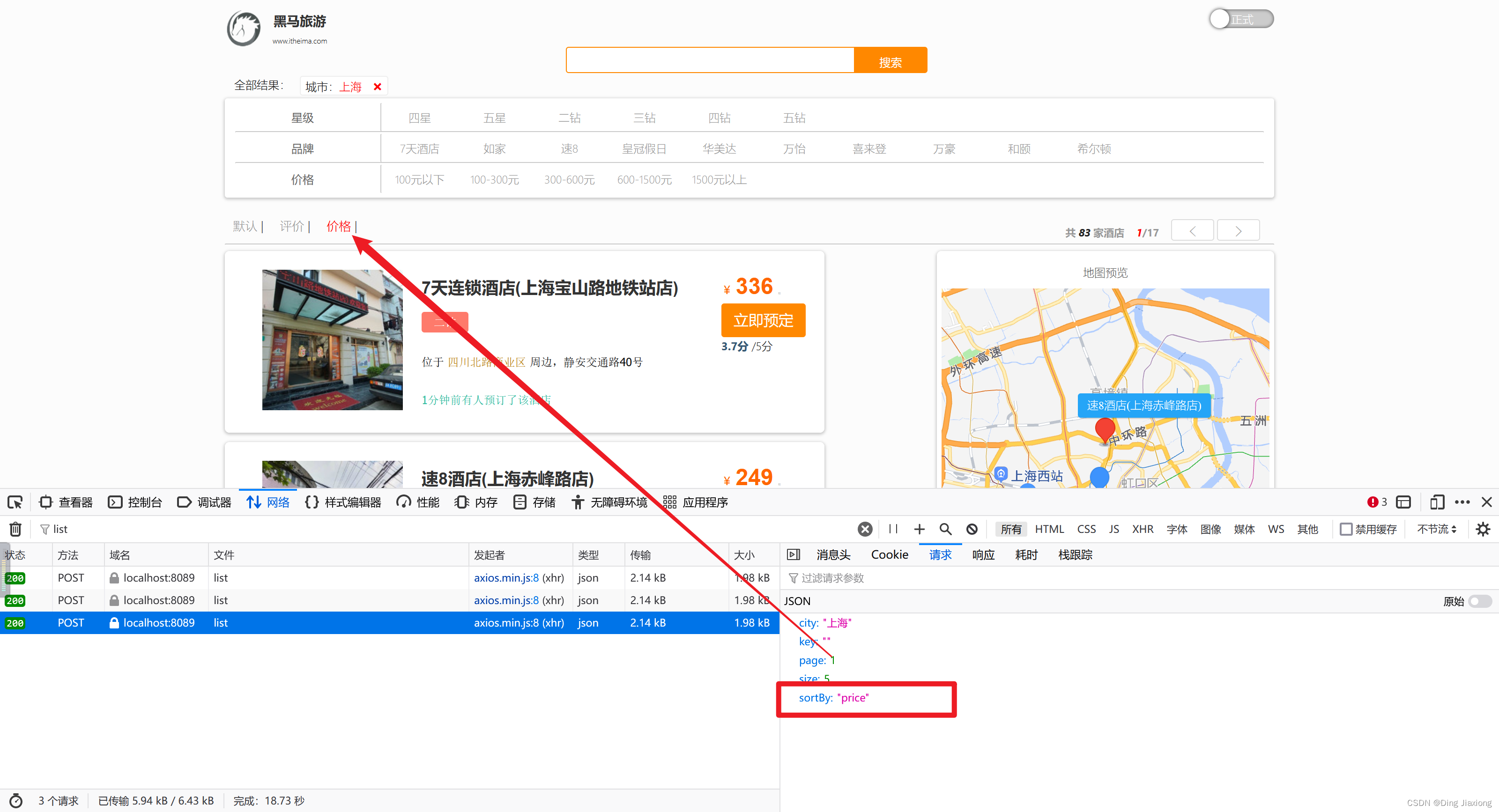The image size is (1499, 812).
Task: Click the 立即预定 booking button
Action: [x=763, y=320]
